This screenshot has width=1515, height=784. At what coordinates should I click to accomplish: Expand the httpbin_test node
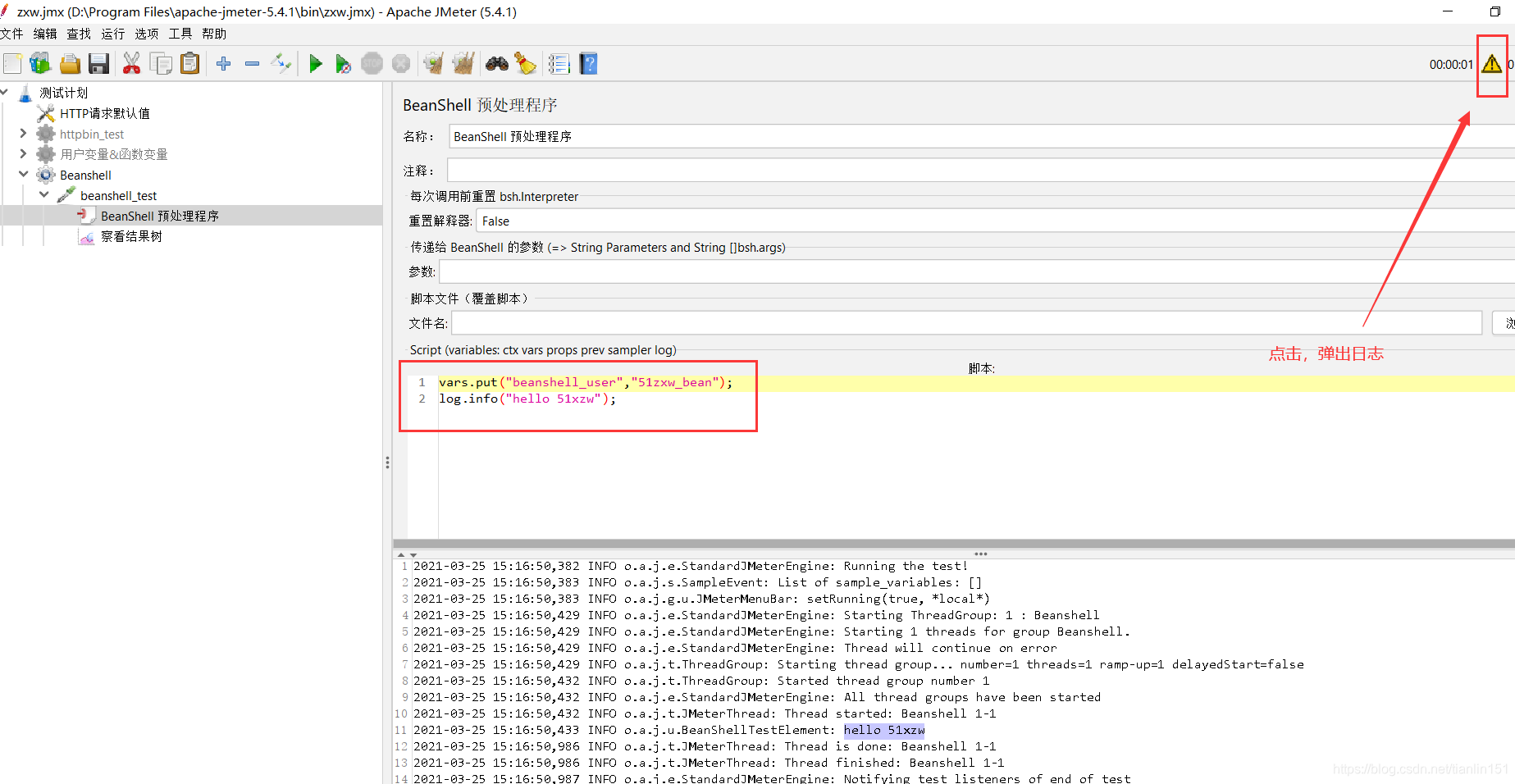tap(23, 133)
